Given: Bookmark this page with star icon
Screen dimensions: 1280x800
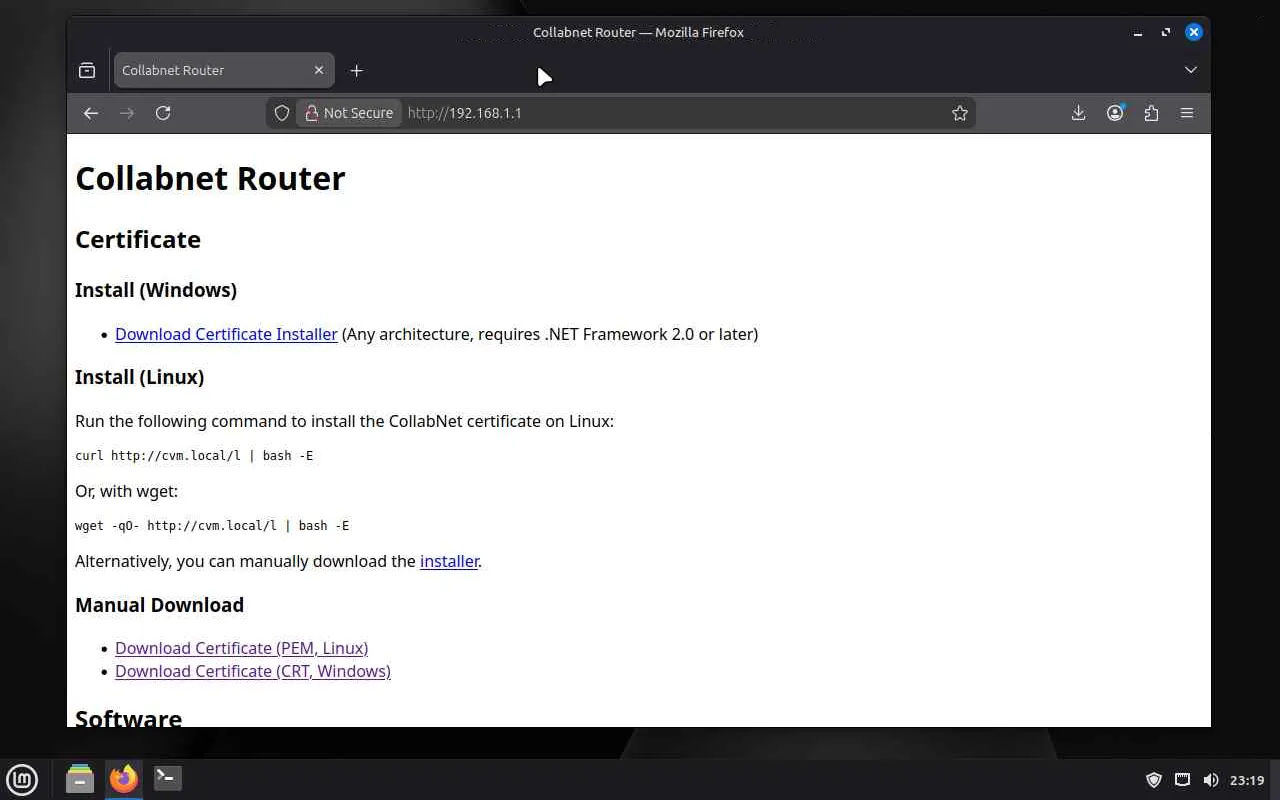Looking at the screenshot, I should point(960,113).
